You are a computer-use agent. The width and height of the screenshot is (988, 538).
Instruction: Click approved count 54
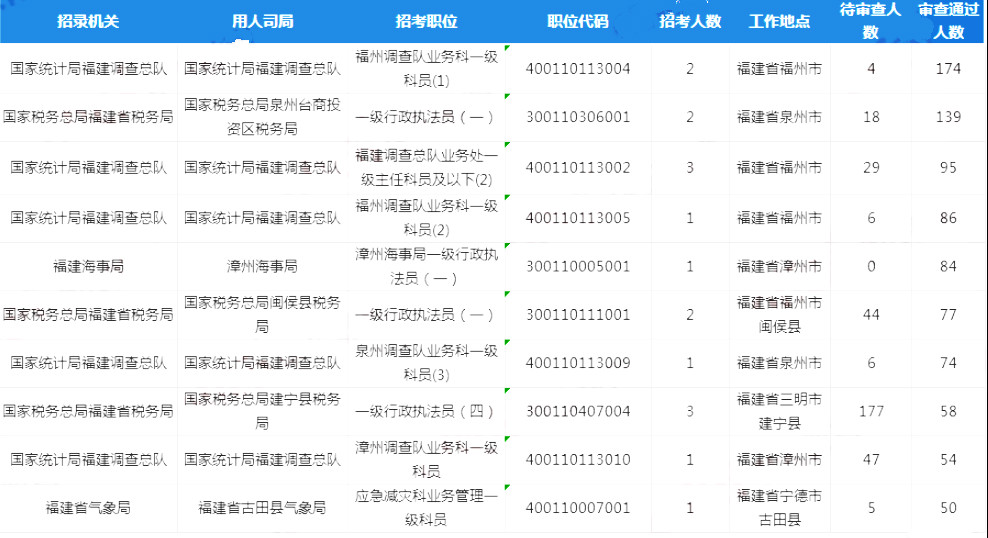[x=948, y=460]
